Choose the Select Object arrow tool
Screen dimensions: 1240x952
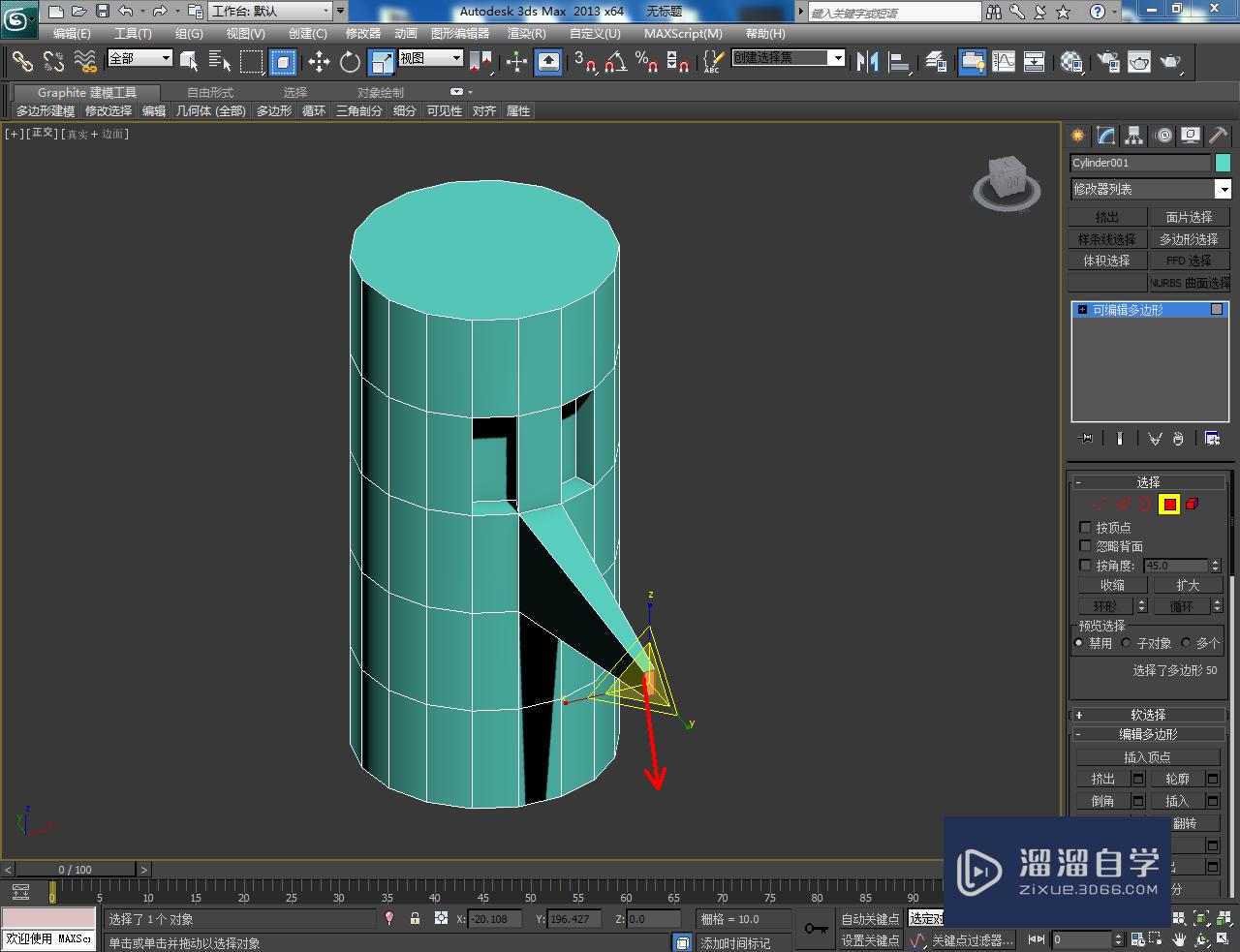tap(189, 62)
